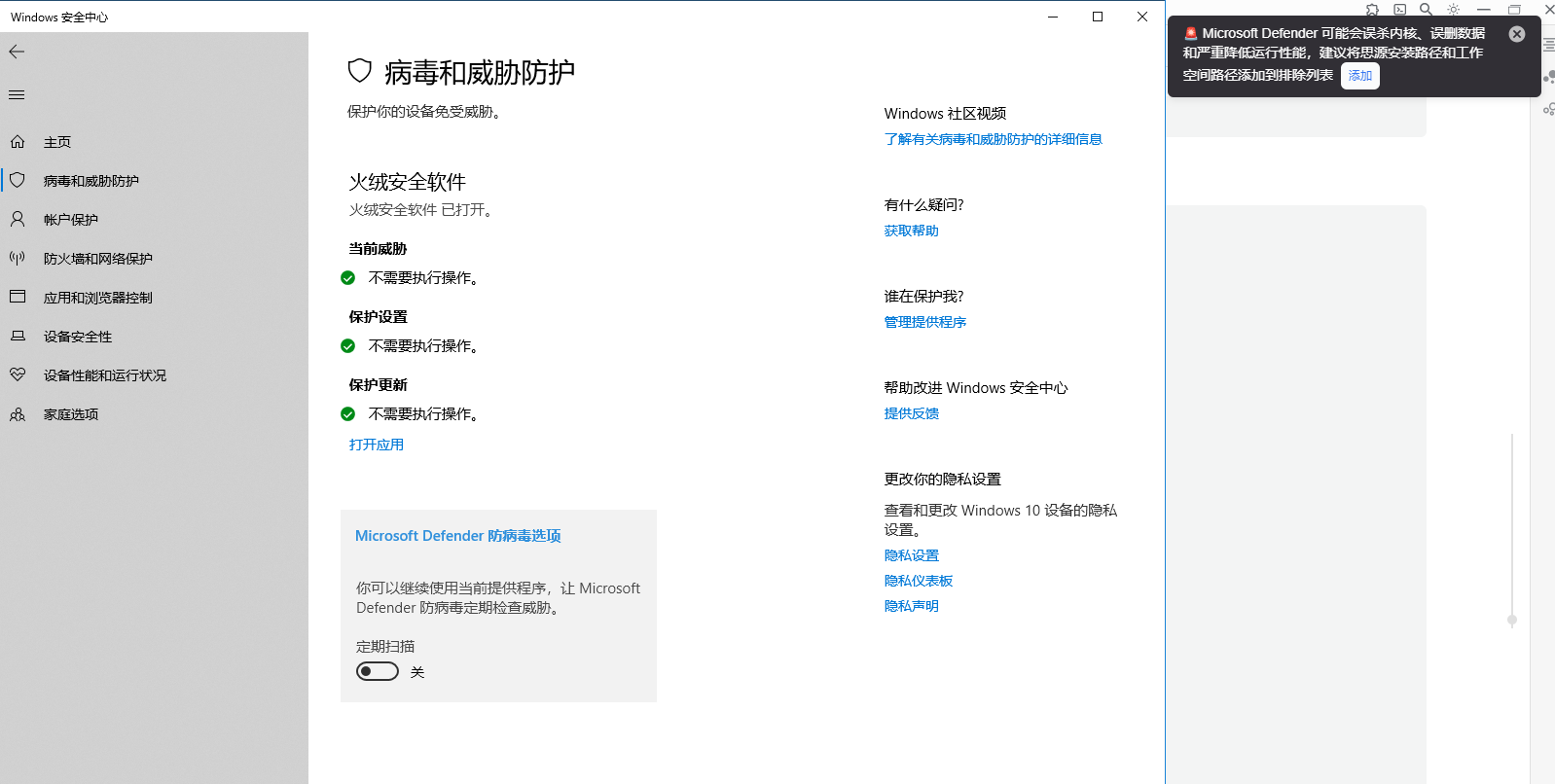Click the 获取帮助 link
The width and height of the screenshot is (1555, 784).
click(911, 231)
